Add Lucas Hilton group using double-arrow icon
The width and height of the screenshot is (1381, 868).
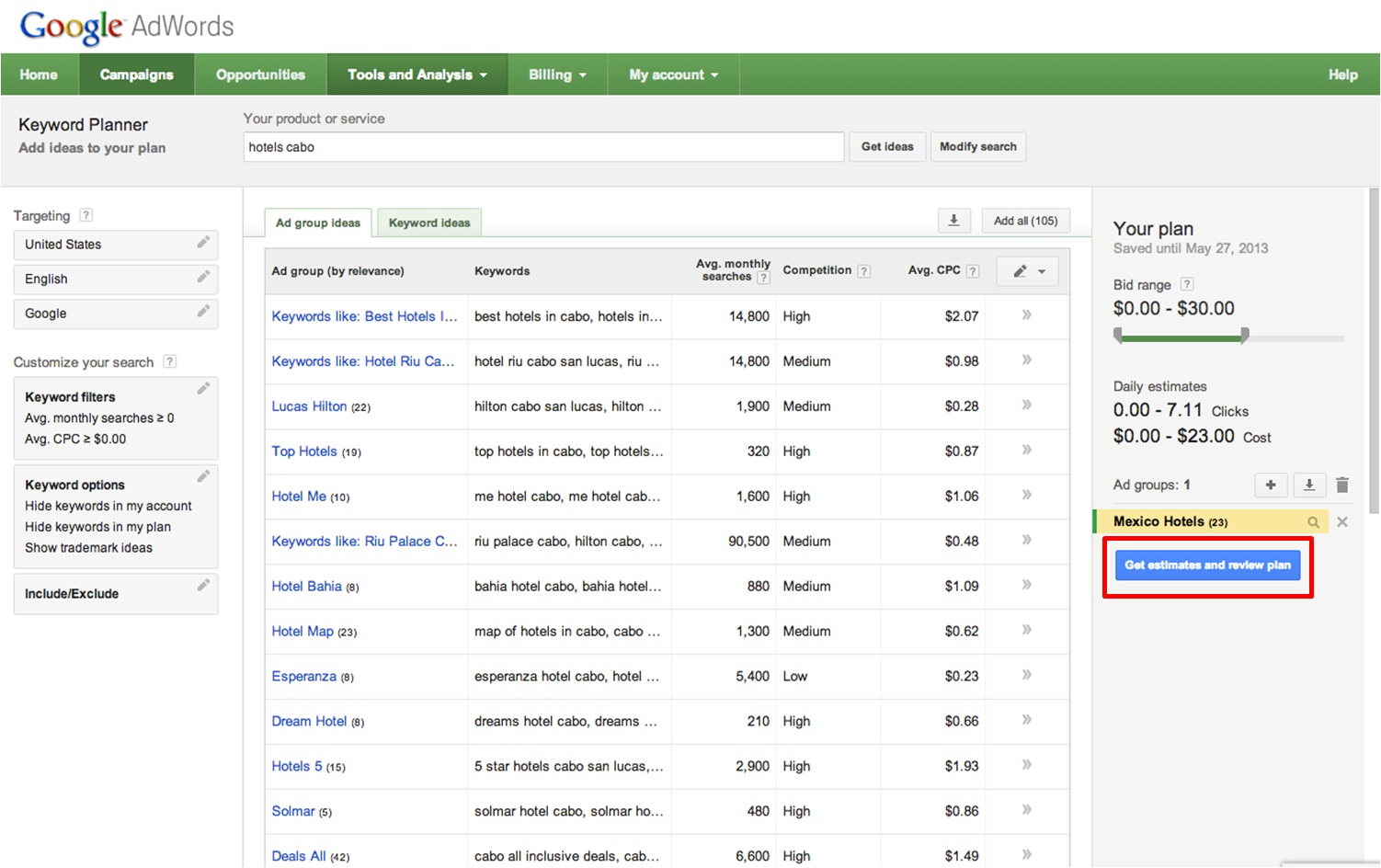point(1026,405)
